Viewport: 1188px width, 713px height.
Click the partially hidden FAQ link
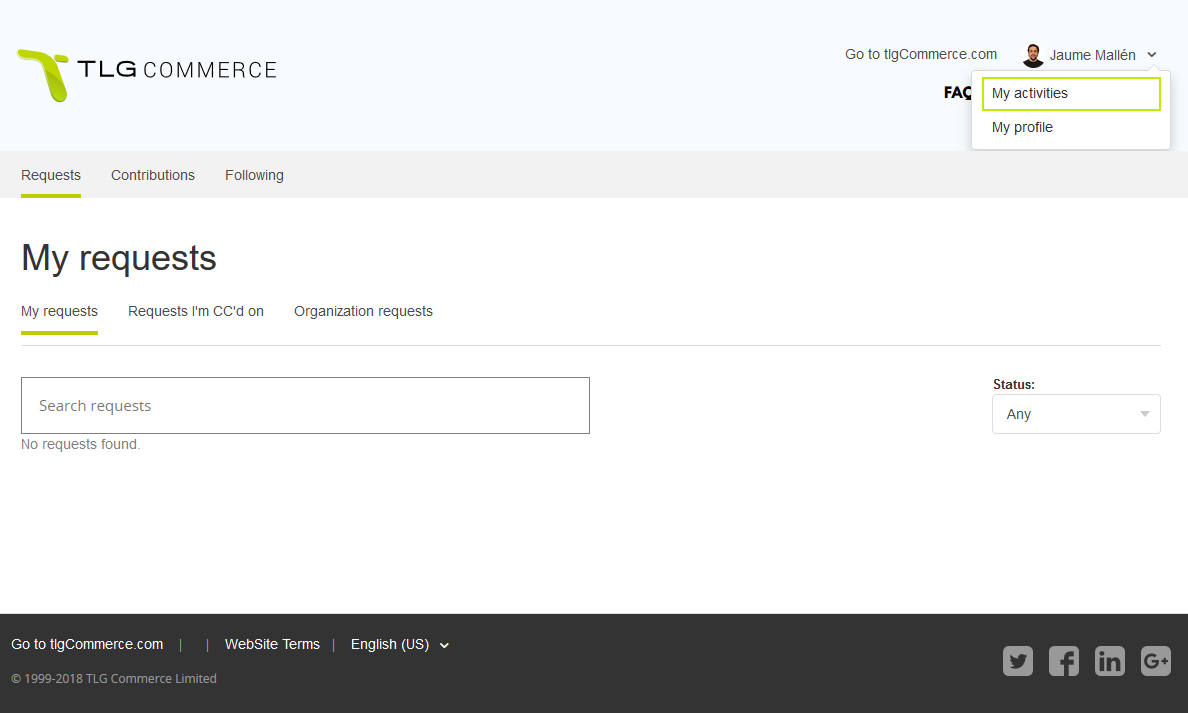coord(957,92)
